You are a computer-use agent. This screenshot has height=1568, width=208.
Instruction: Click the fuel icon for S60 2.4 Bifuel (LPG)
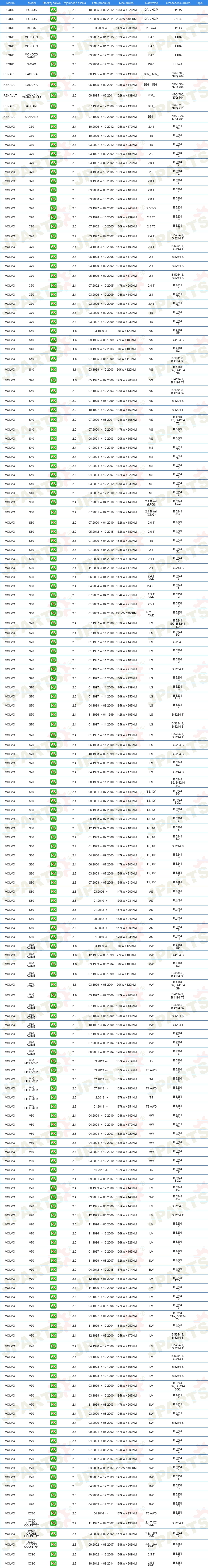(53, 502)
